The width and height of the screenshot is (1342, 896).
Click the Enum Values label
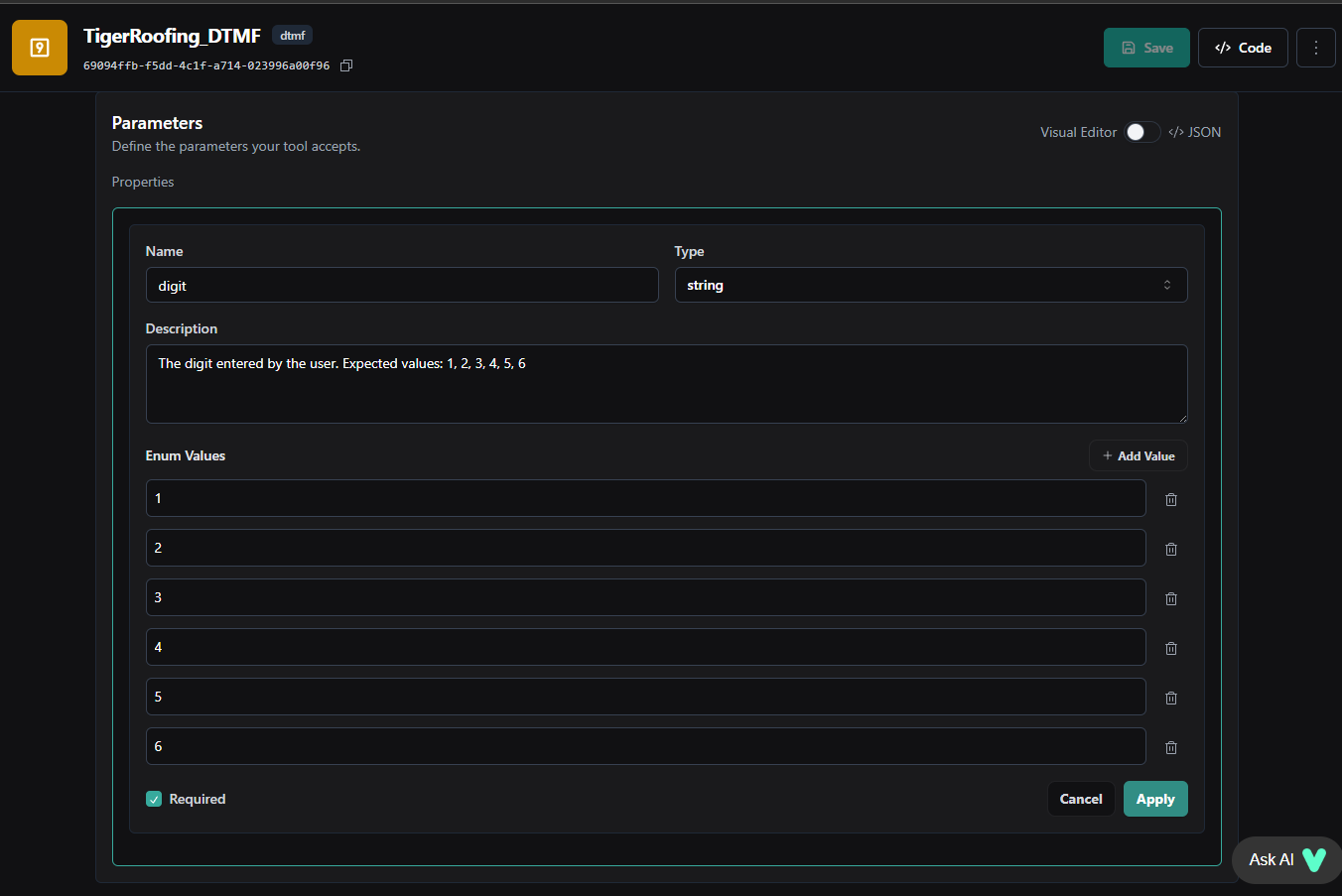pyautogui.click(x=186, y=455)
